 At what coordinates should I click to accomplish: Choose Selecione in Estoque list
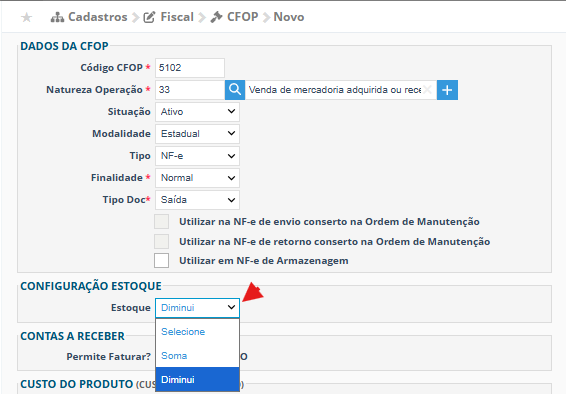pos(197,332)
